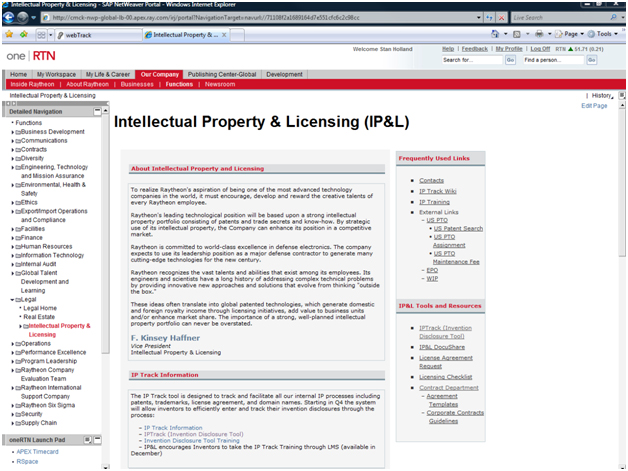628x471 pixels.
Task: Open the IP&L DocuShare link
Action: (442, 347)
